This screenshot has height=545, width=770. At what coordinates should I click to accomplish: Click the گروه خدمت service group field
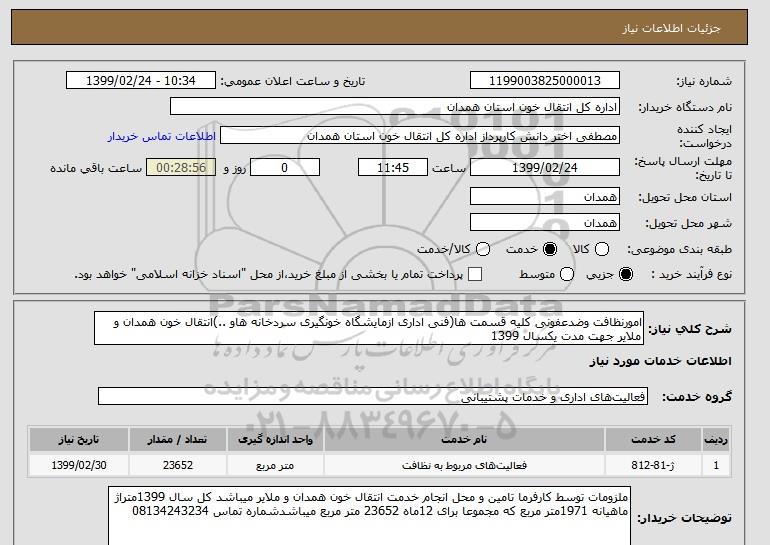point(373,396)
